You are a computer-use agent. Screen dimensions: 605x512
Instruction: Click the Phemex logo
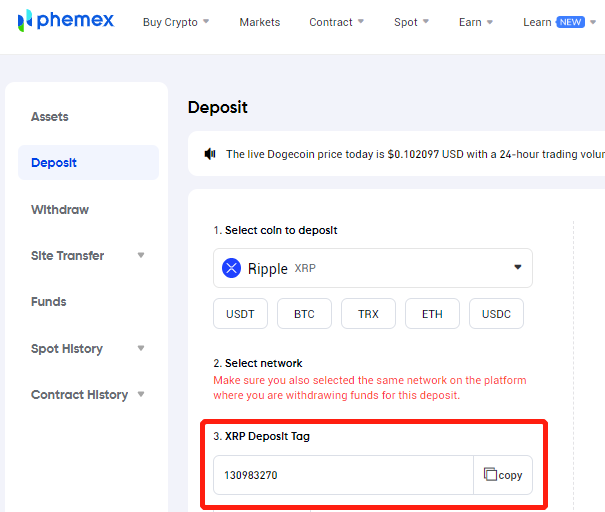click(x=66, y=20)
